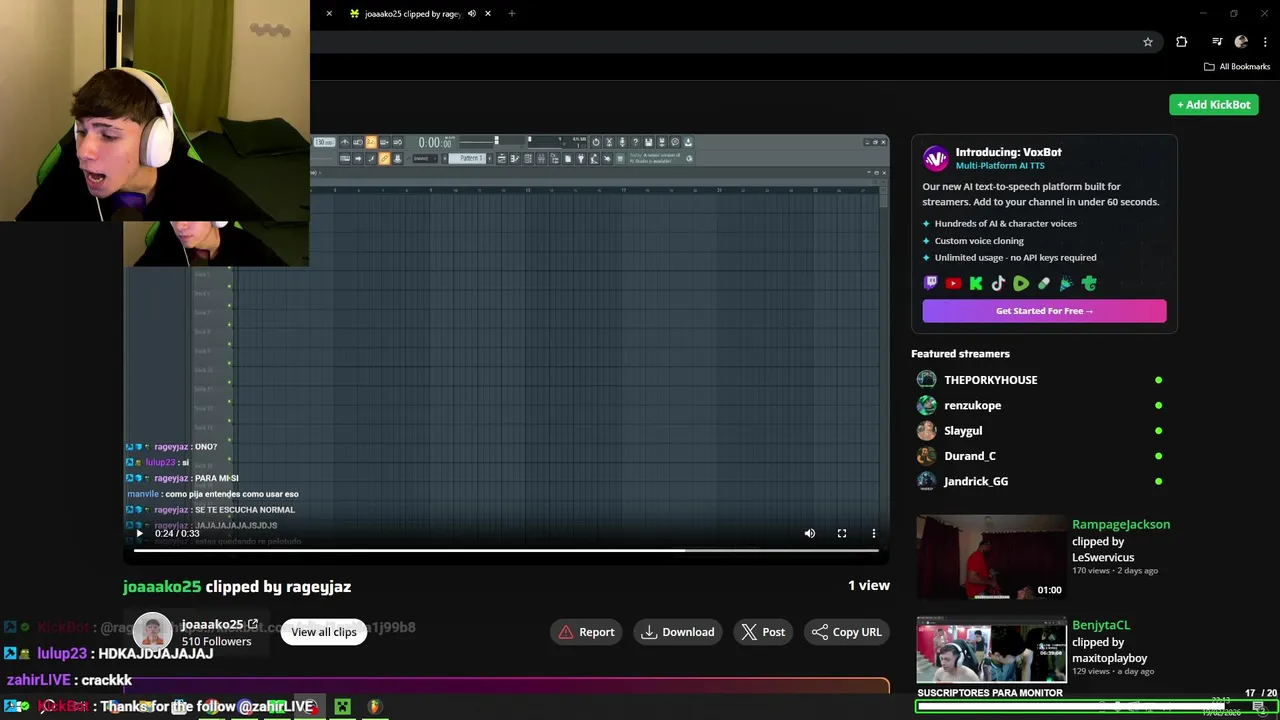Screen dimensions: 1280x720
Task: Click the '1 view' counter text
Action: click(869, 585)
